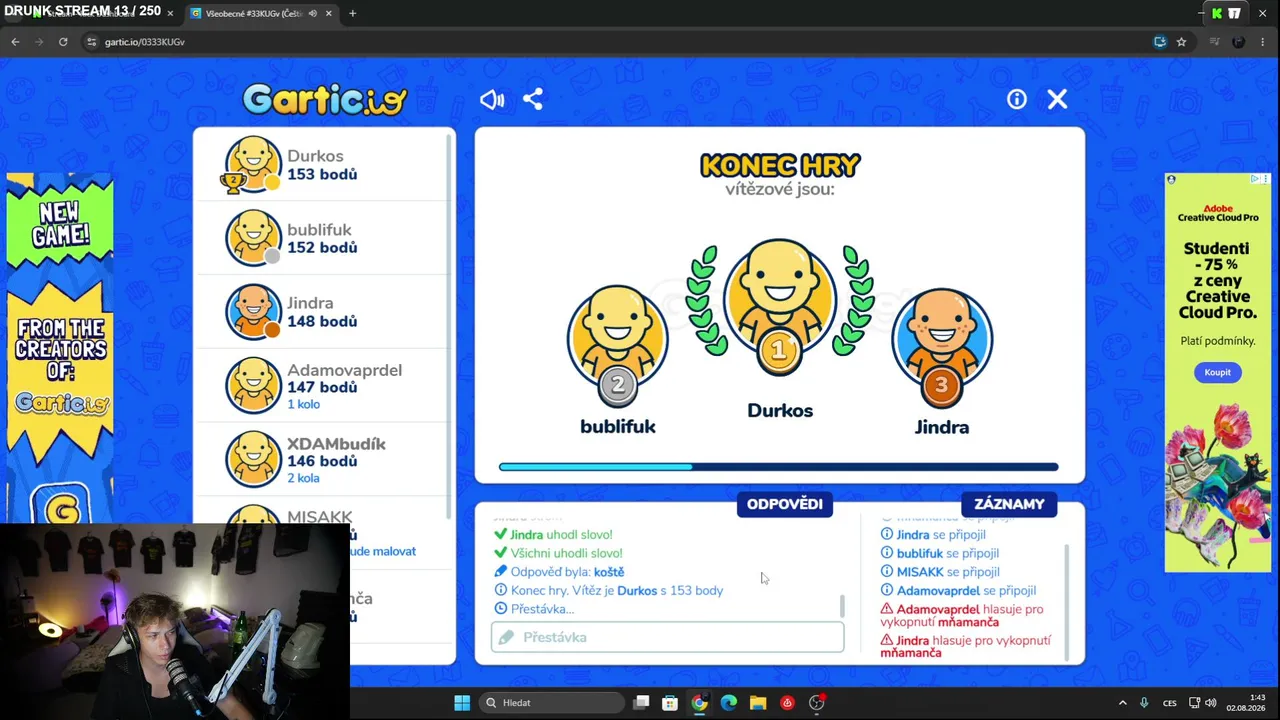Click 'Jindra uhodl slovo!' chat message
This screenshot has width=1280, height=720.
coord(553,535)
